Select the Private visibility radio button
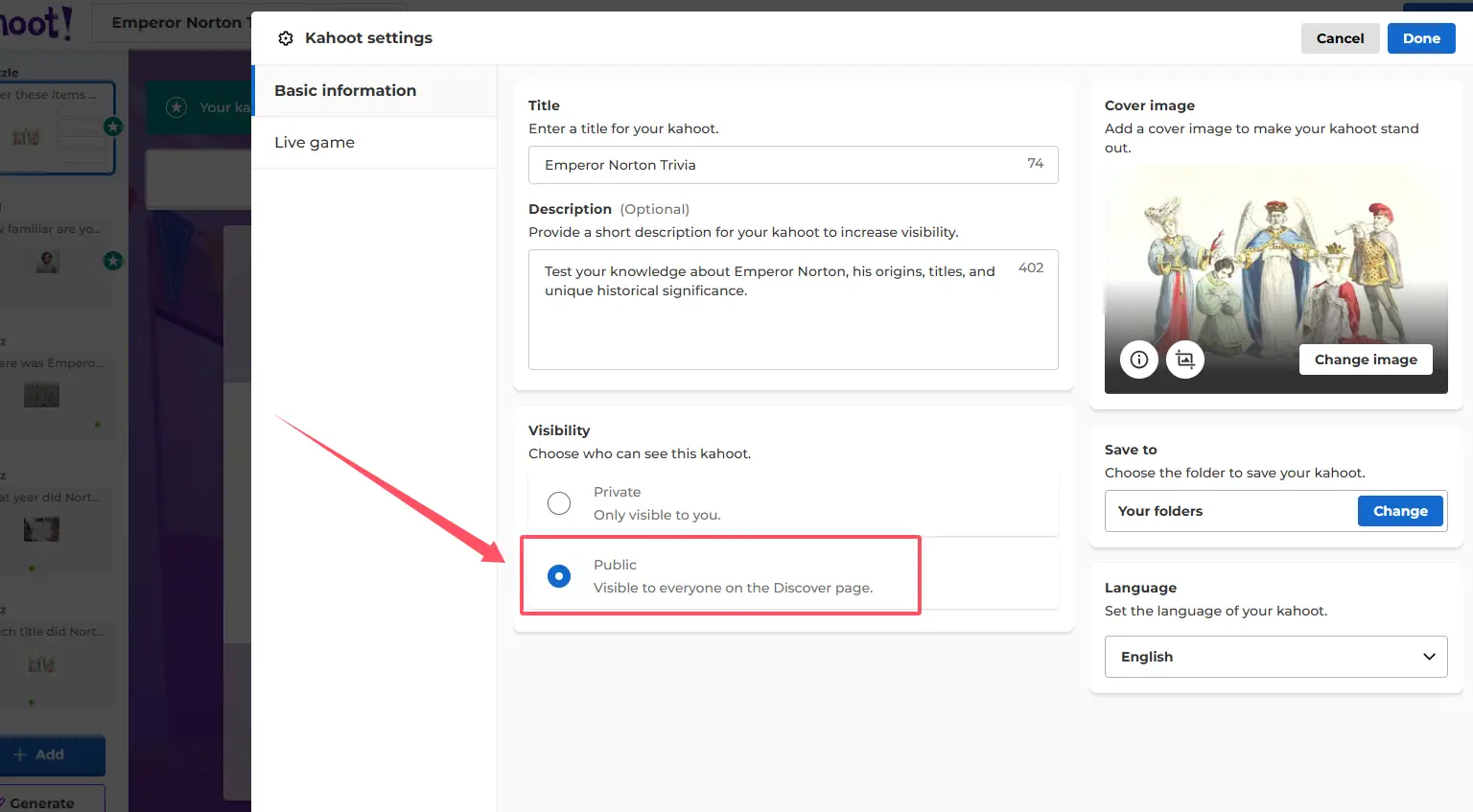 559,503
